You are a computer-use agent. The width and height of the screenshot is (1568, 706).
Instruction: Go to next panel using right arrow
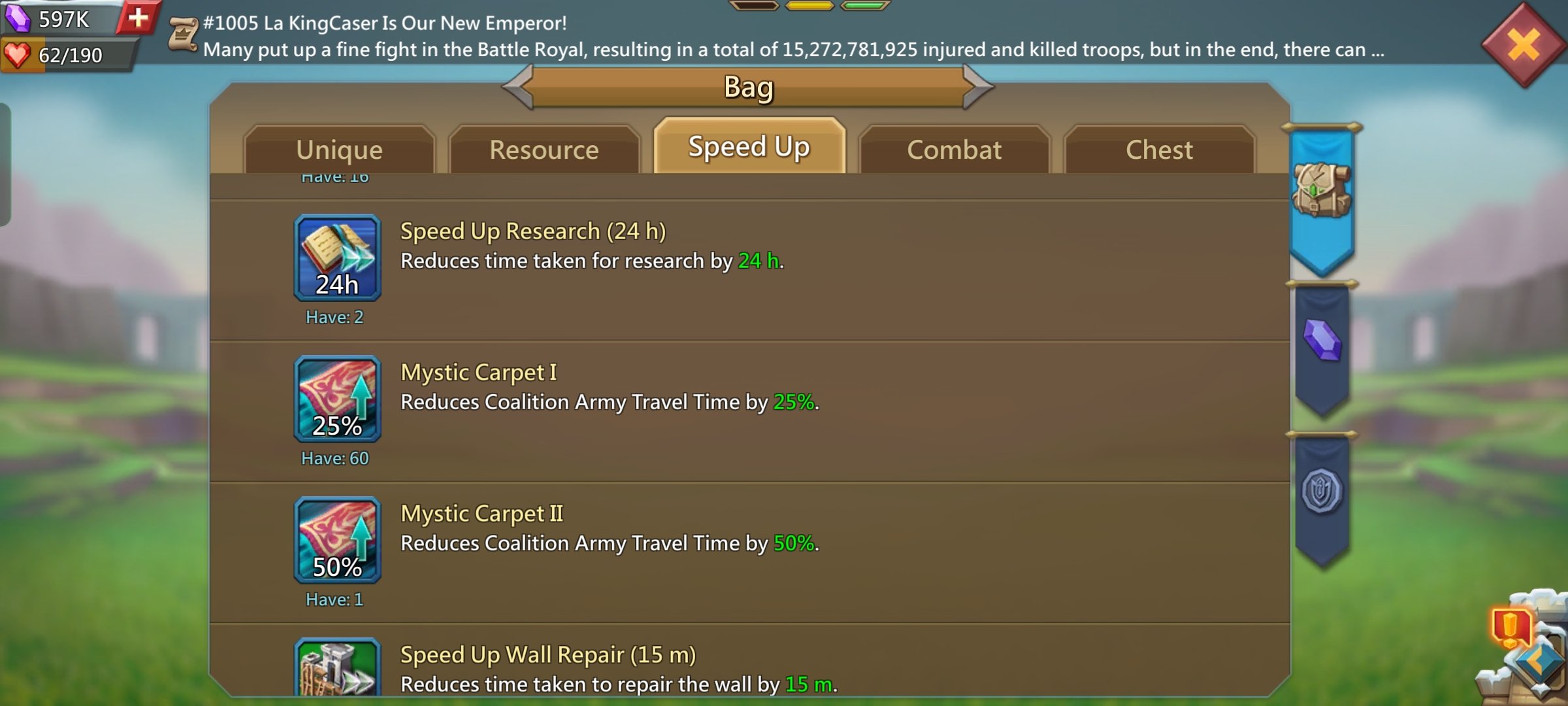click(x=978, y=86)
